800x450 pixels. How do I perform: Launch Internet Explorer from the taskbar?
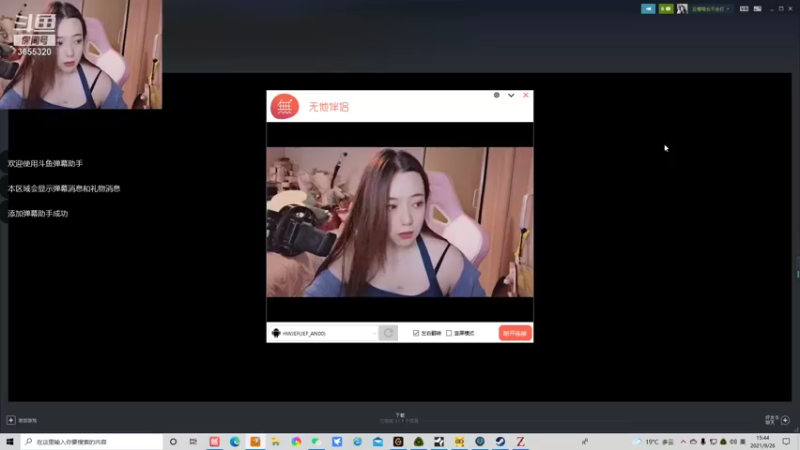click(357, 441)
